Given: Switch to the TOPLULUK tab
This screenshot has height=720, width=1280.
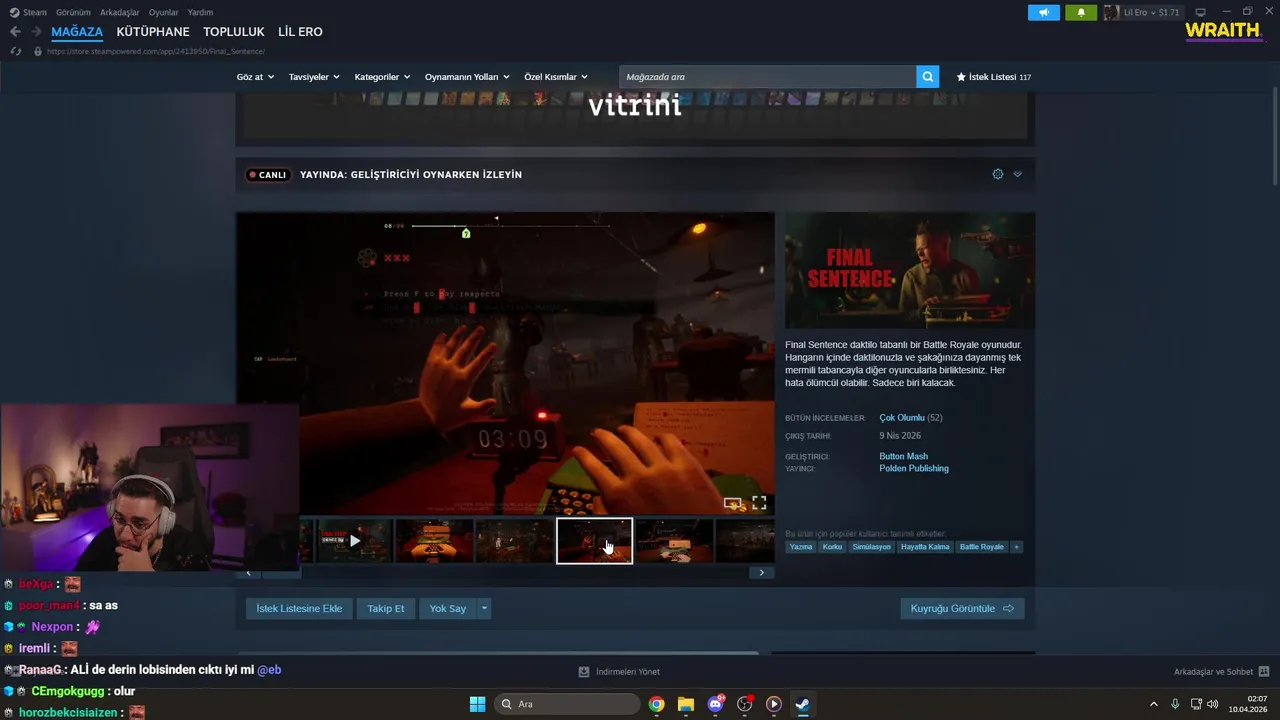Looking at the screenshot, I should point(234,32).
